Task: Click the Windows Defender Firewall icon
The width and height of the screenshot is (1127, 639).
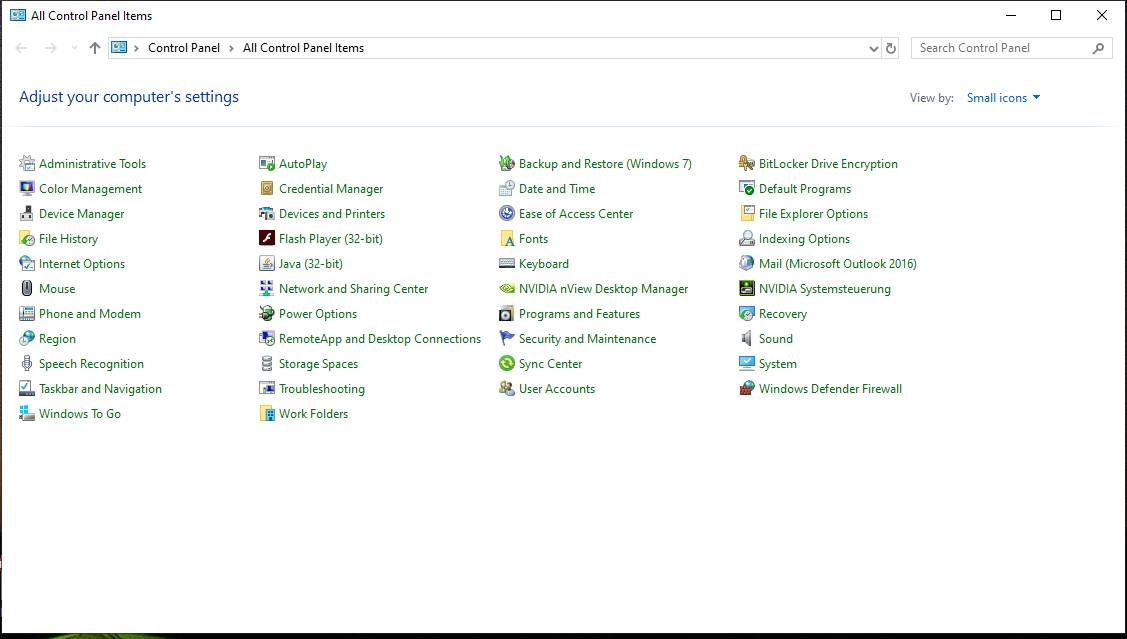Action: [747, 389]
